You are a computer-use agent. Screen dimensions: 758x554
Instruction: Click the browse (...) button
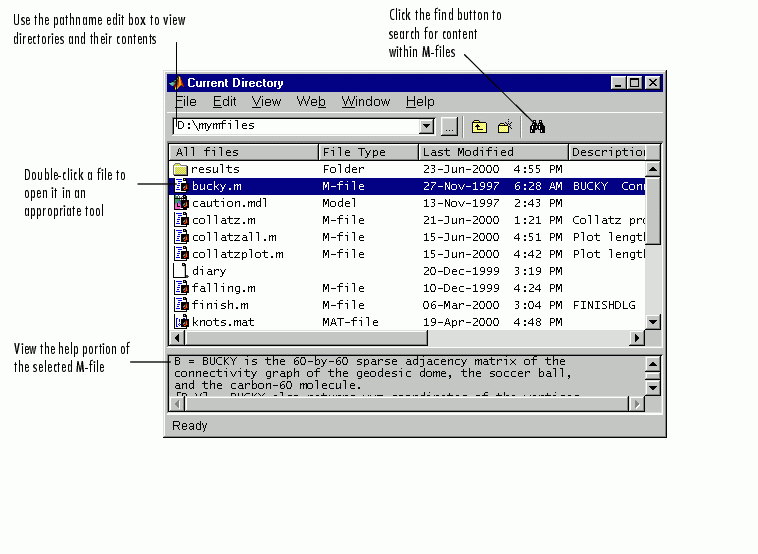[x=449, y=127]
